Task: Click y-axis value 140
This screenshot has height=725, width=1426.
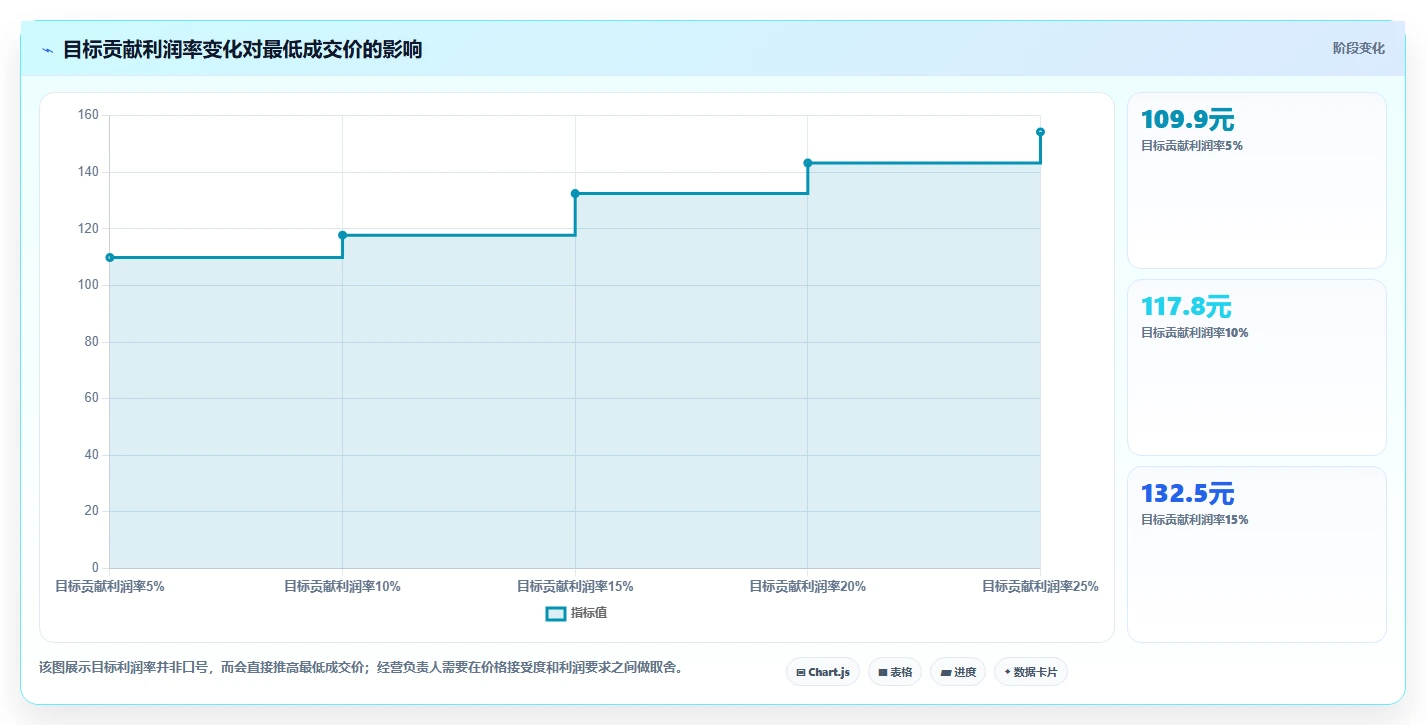Action: (88, 172)
